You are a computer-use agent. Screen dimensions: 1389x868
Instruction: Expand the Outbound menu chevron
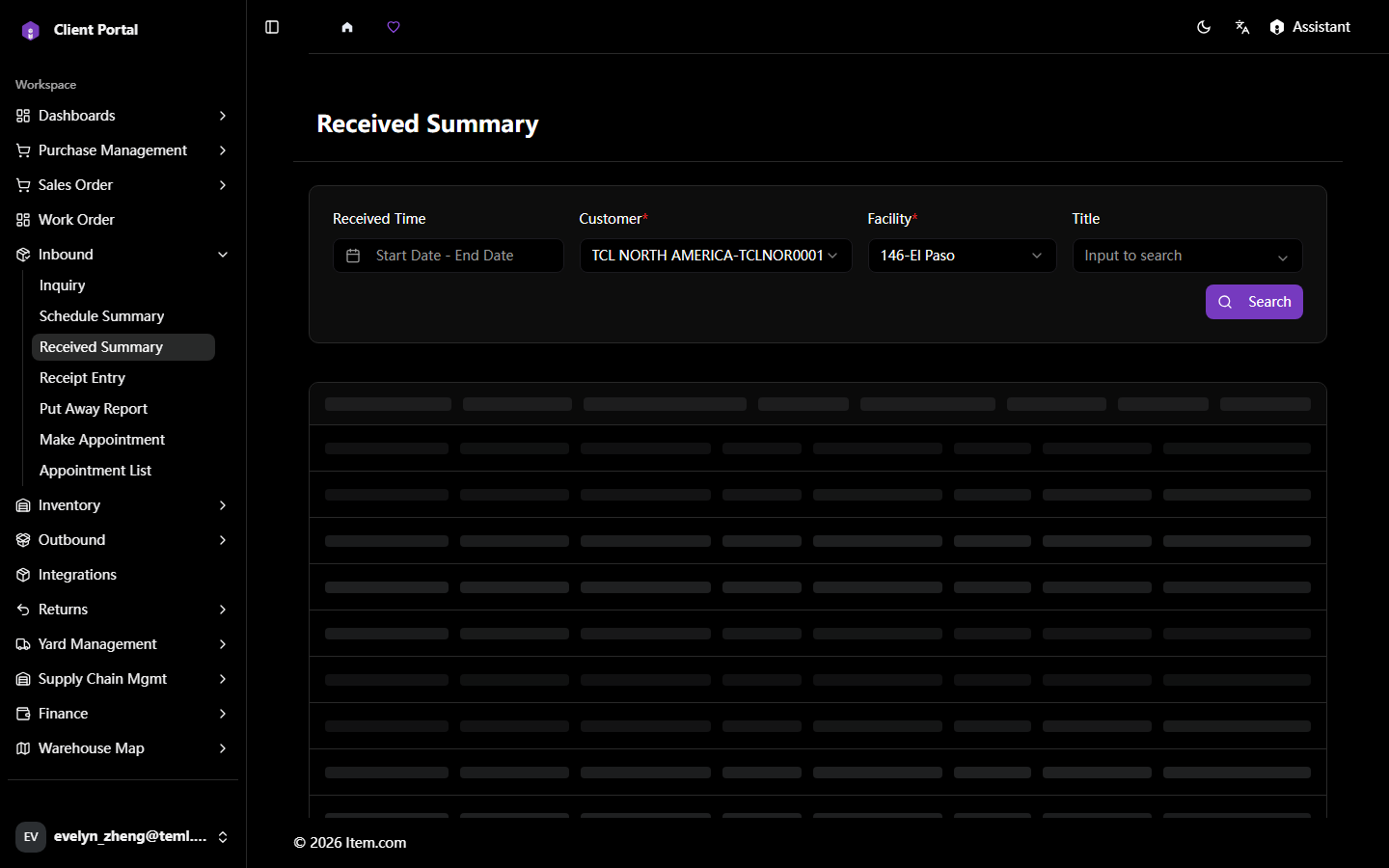tap(223, 540)
